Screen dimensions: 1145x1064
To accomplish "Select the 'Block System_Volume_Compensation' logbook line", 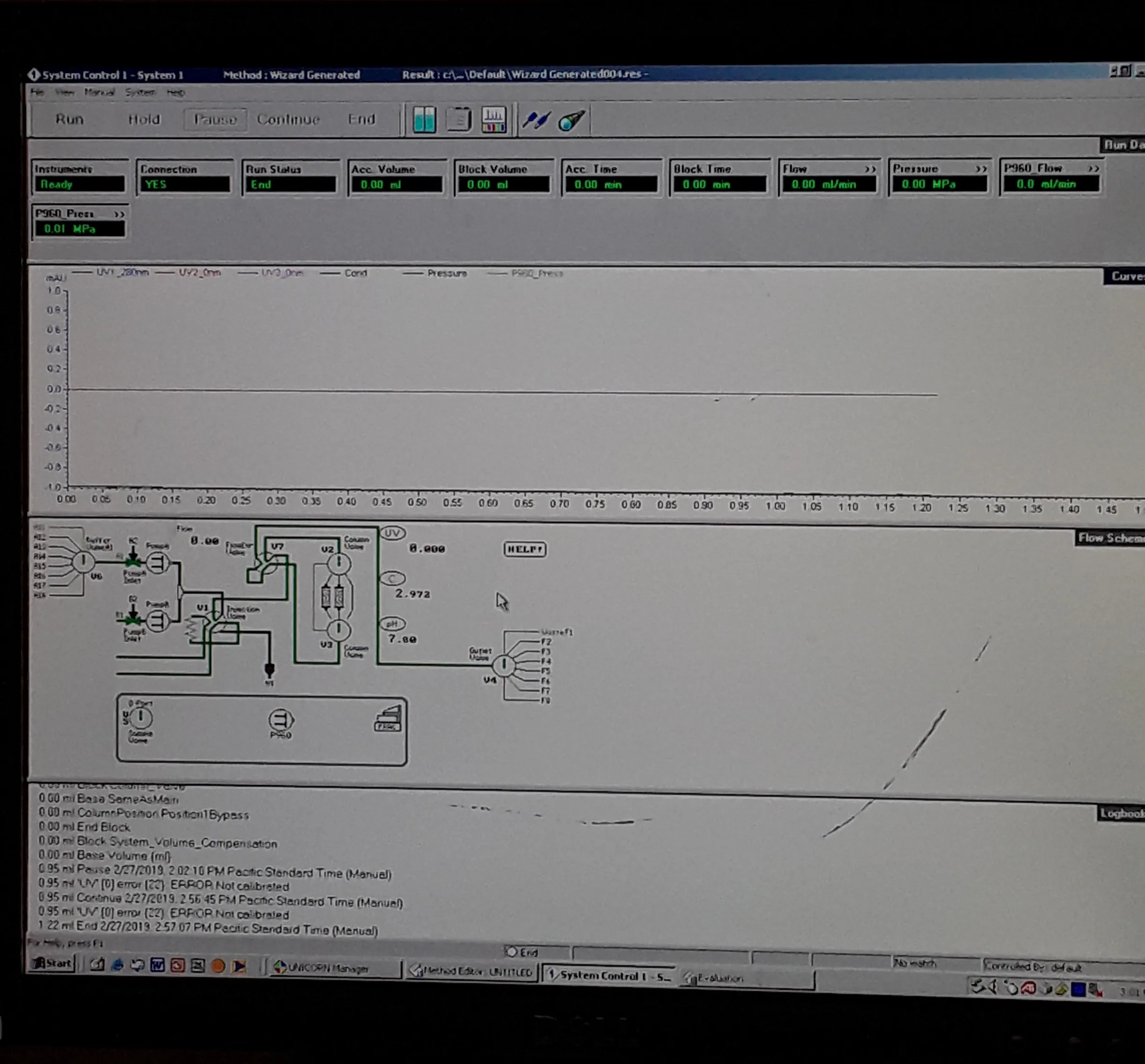I will pos(158,842).
